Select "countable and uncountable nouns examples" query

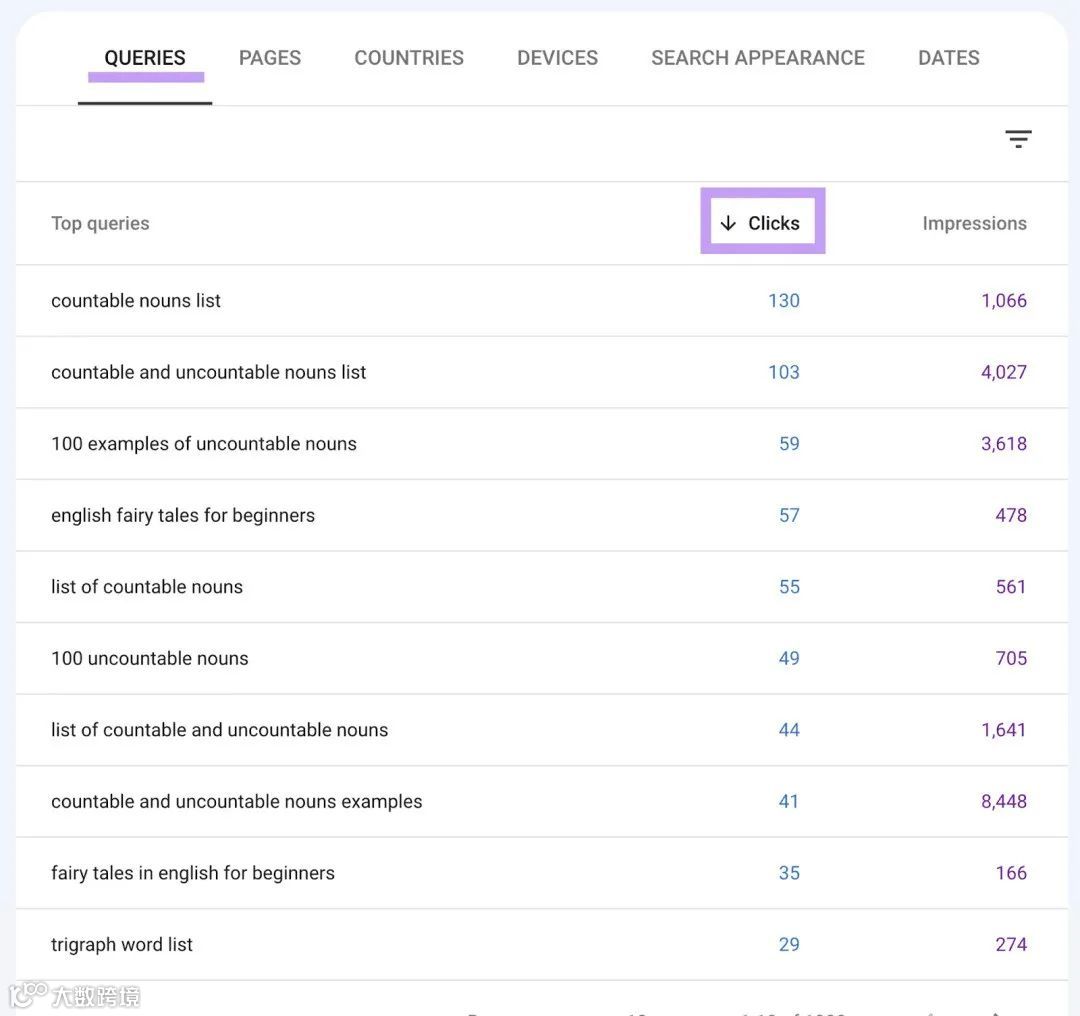237,802
